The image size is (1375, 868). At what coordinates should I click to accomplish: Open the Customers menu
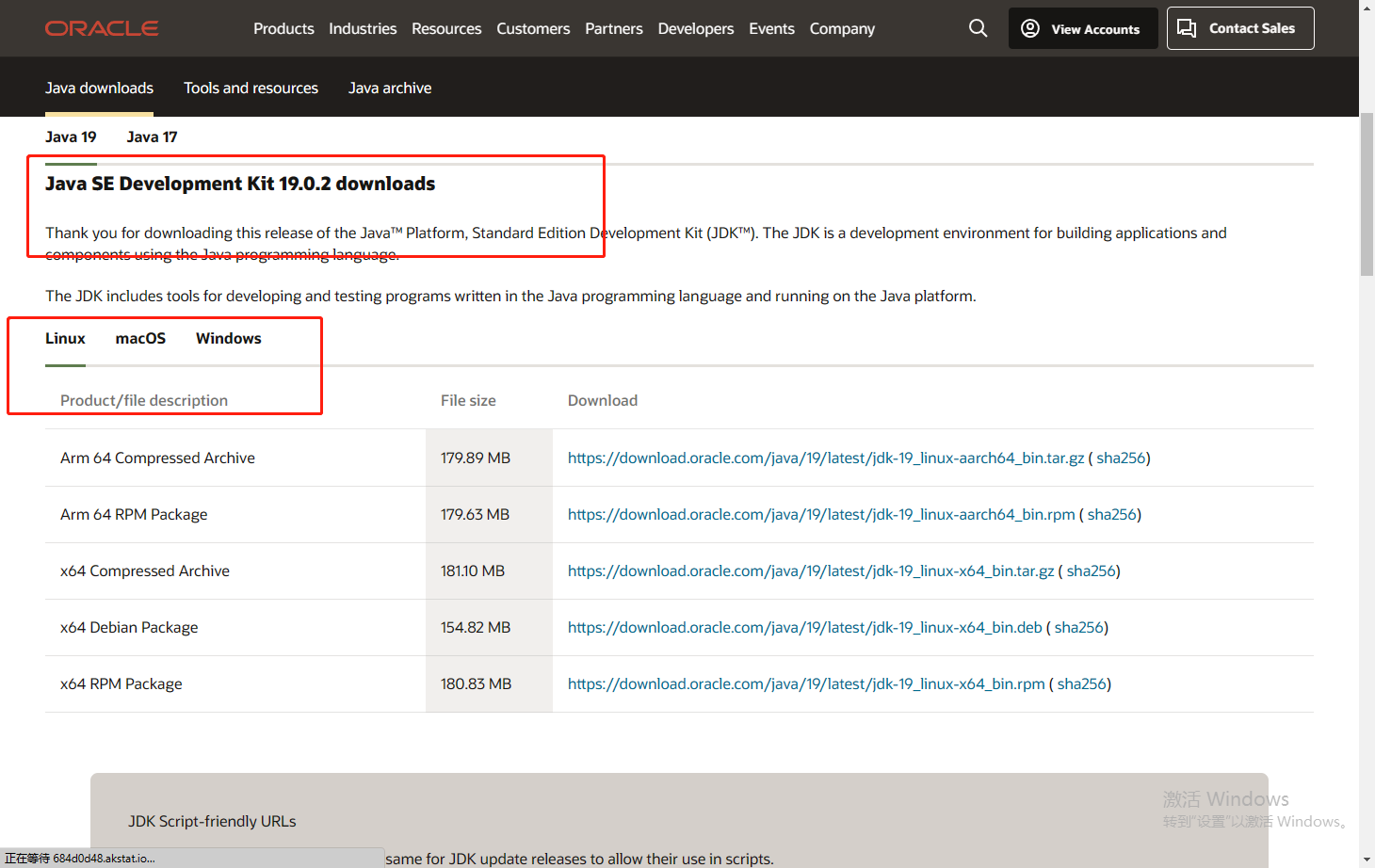click(533, 28)
